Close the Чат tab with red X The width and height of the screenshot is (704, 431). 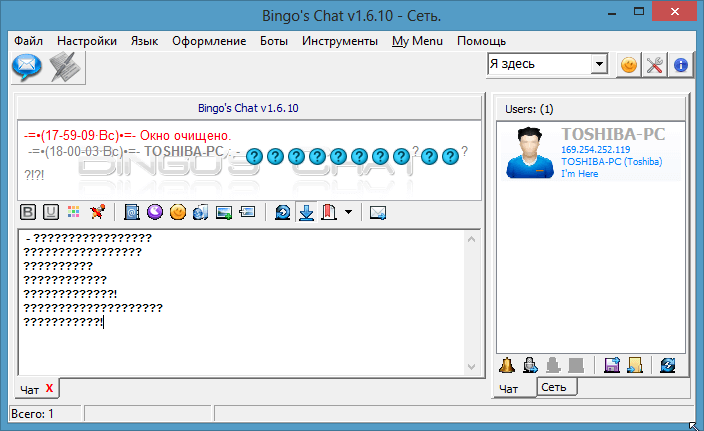click(x=49, y=388)
